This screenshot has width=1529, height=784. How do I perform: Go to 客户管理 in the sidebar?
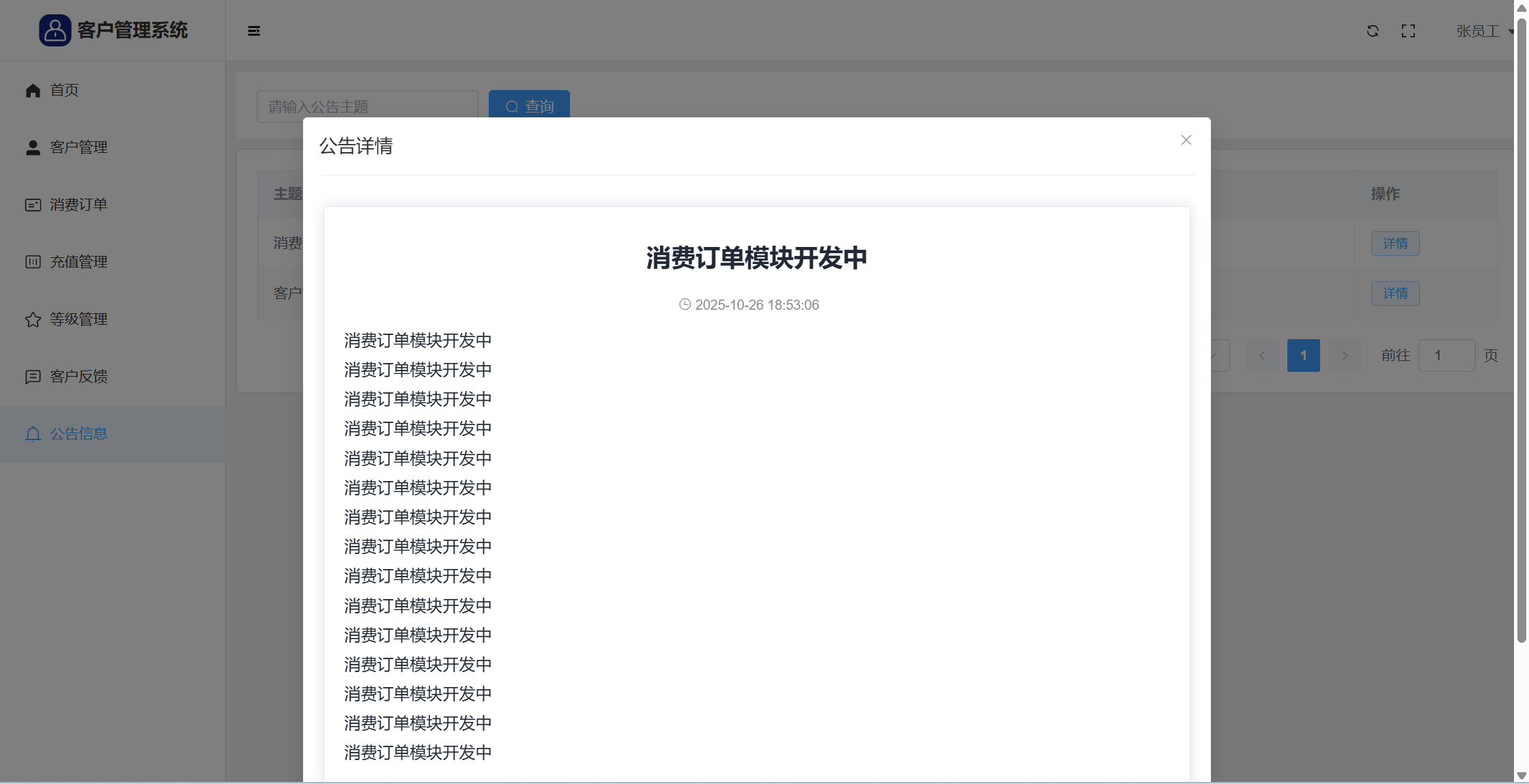coord(78,147)
